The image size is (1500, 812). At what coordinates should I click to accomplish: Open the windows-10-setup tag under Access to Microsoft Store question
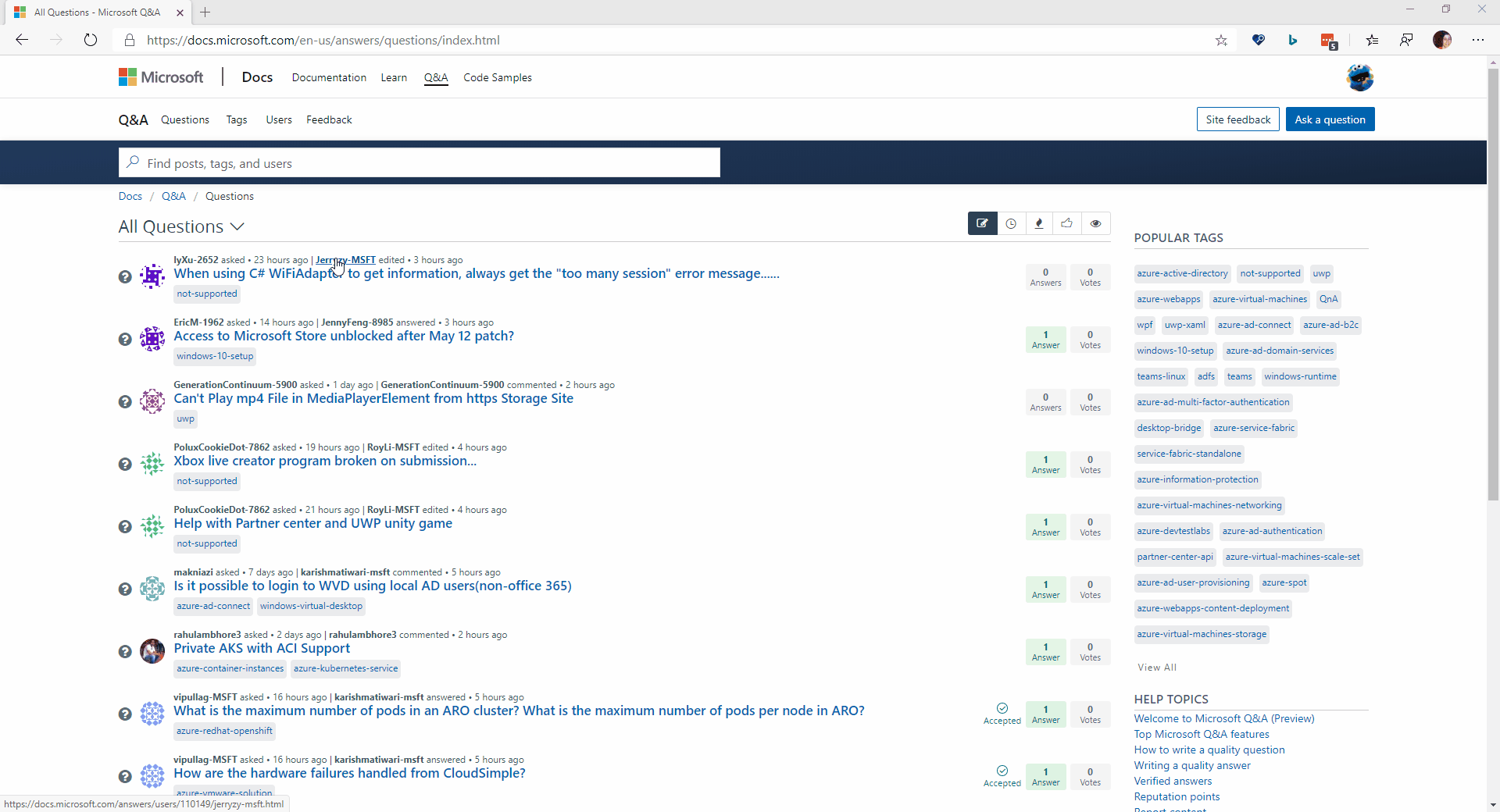point(215,356)
